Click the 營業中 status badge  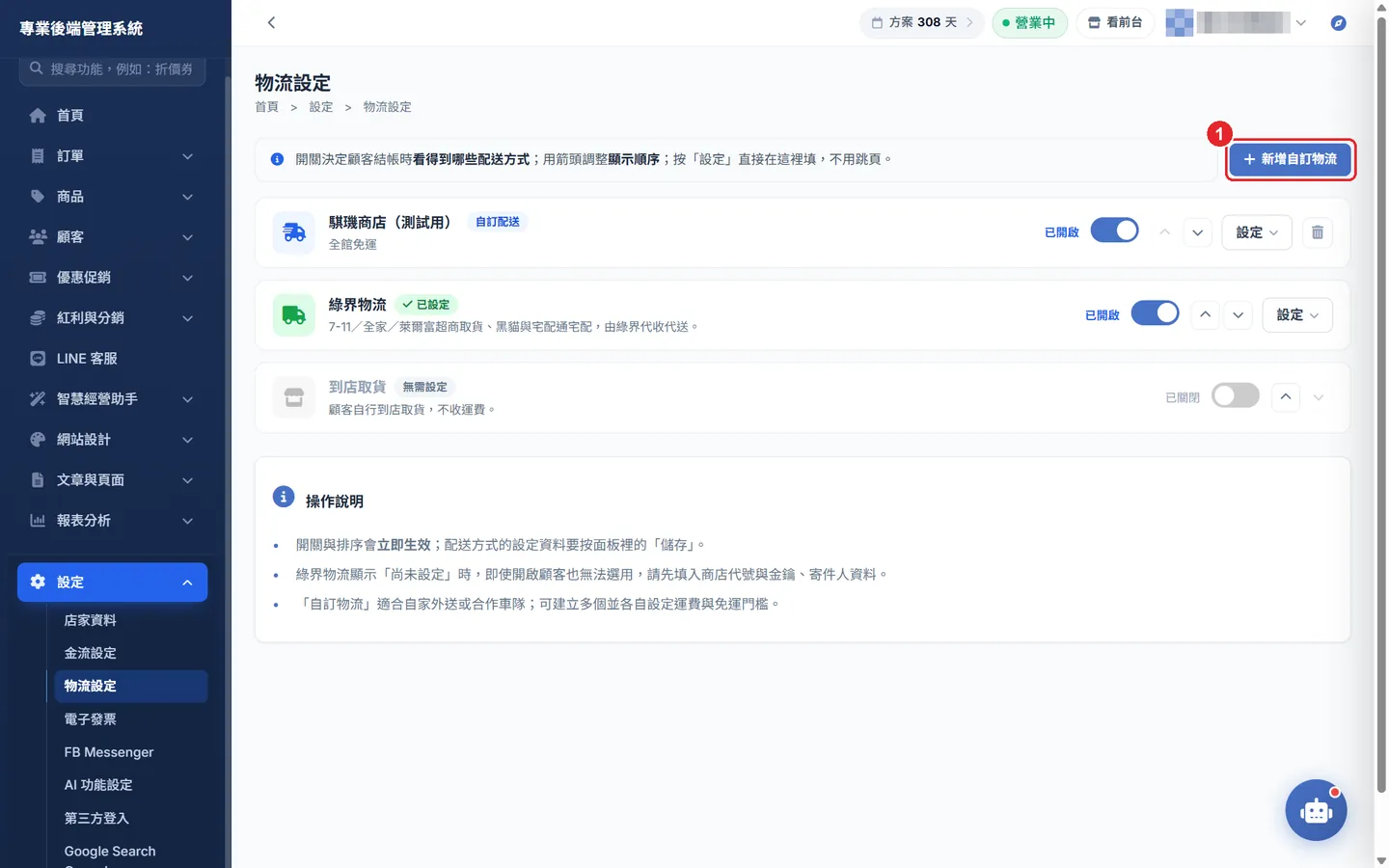click(1029, 22)
